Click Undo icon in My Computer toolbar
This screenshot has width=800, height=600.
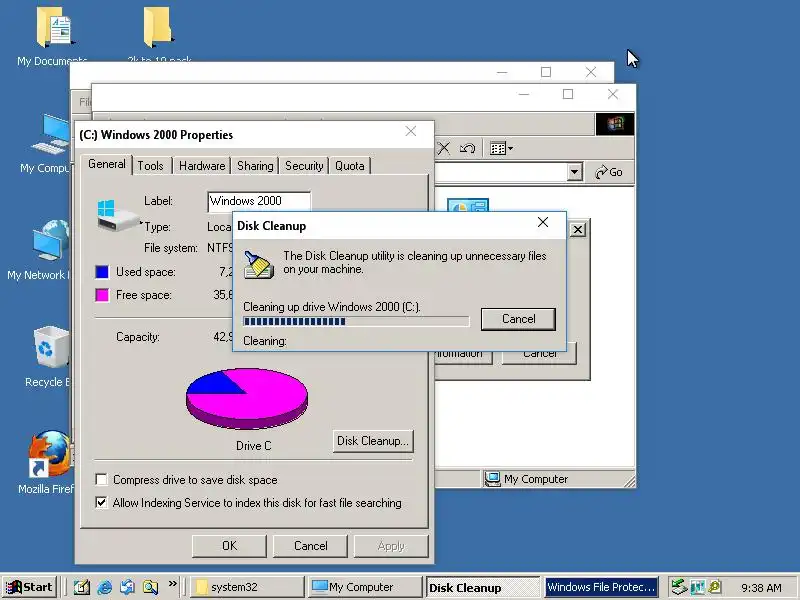(467, 148)
